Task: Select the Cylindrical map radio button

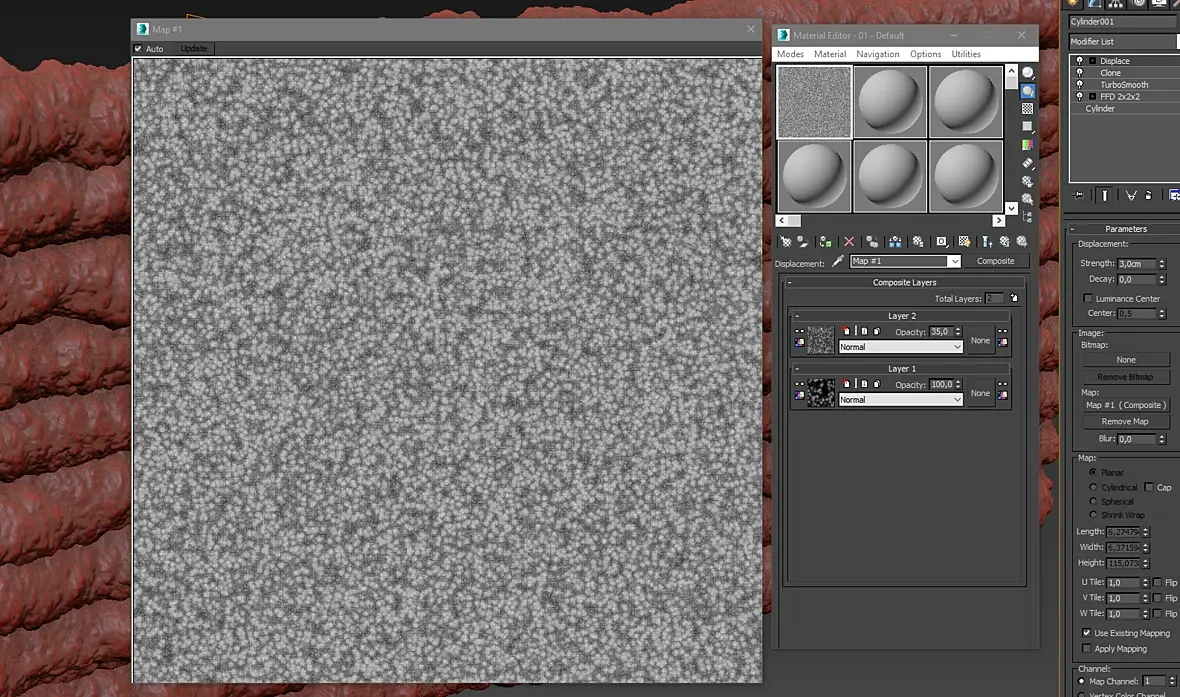Action: pos(1093,487)
